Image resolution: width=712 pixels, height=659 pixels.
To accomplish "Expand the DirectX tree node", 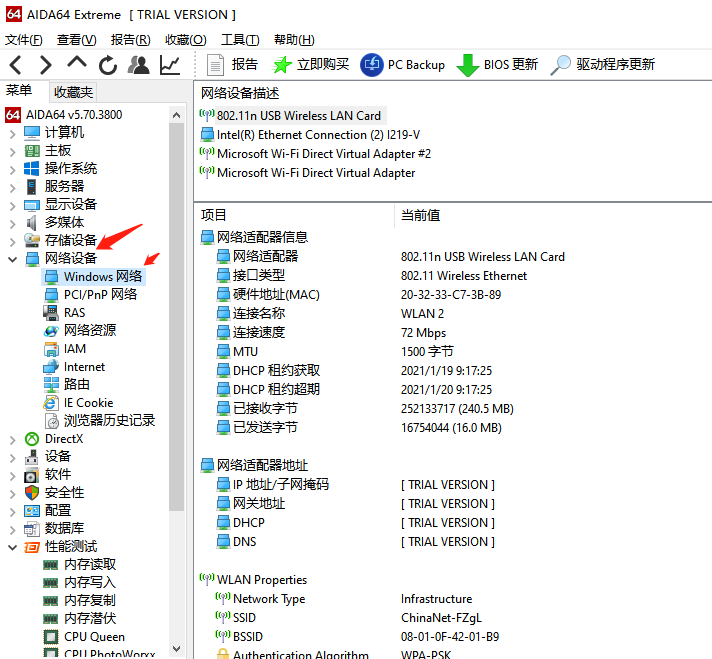I will point(12,440).
